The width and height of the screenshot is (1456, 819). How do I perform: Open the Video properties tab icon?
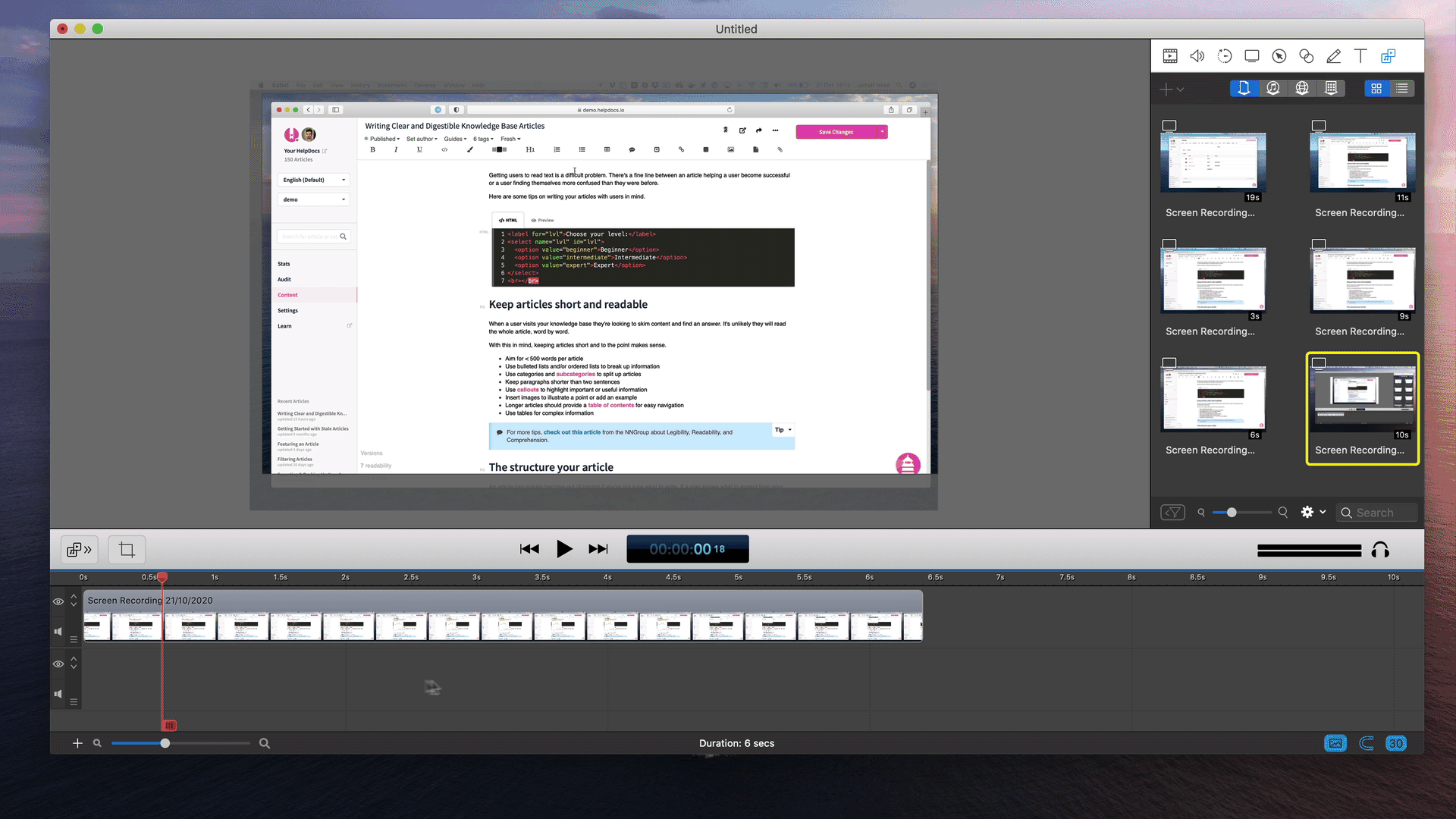point(1170,56)
